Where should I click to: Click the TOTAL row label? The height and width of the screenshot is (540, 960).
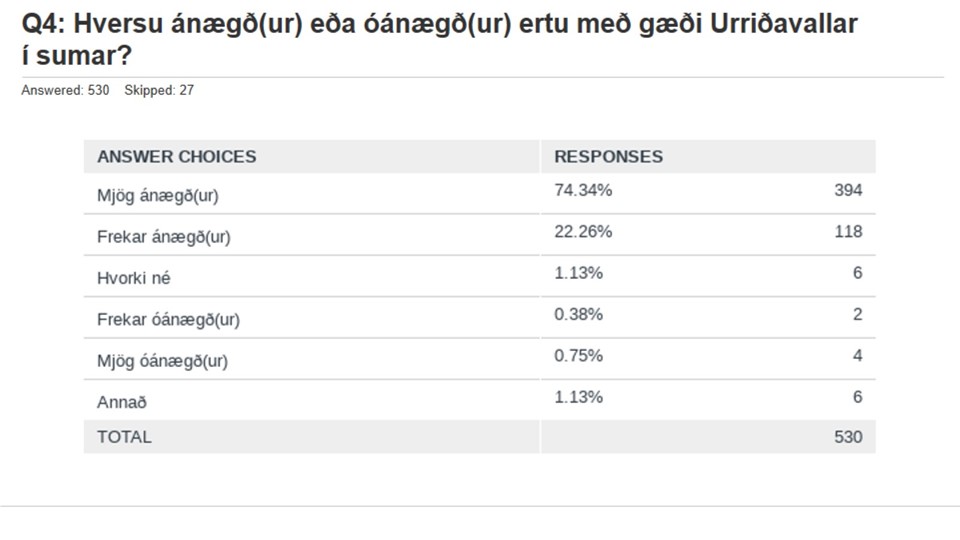tap(124, 437)
